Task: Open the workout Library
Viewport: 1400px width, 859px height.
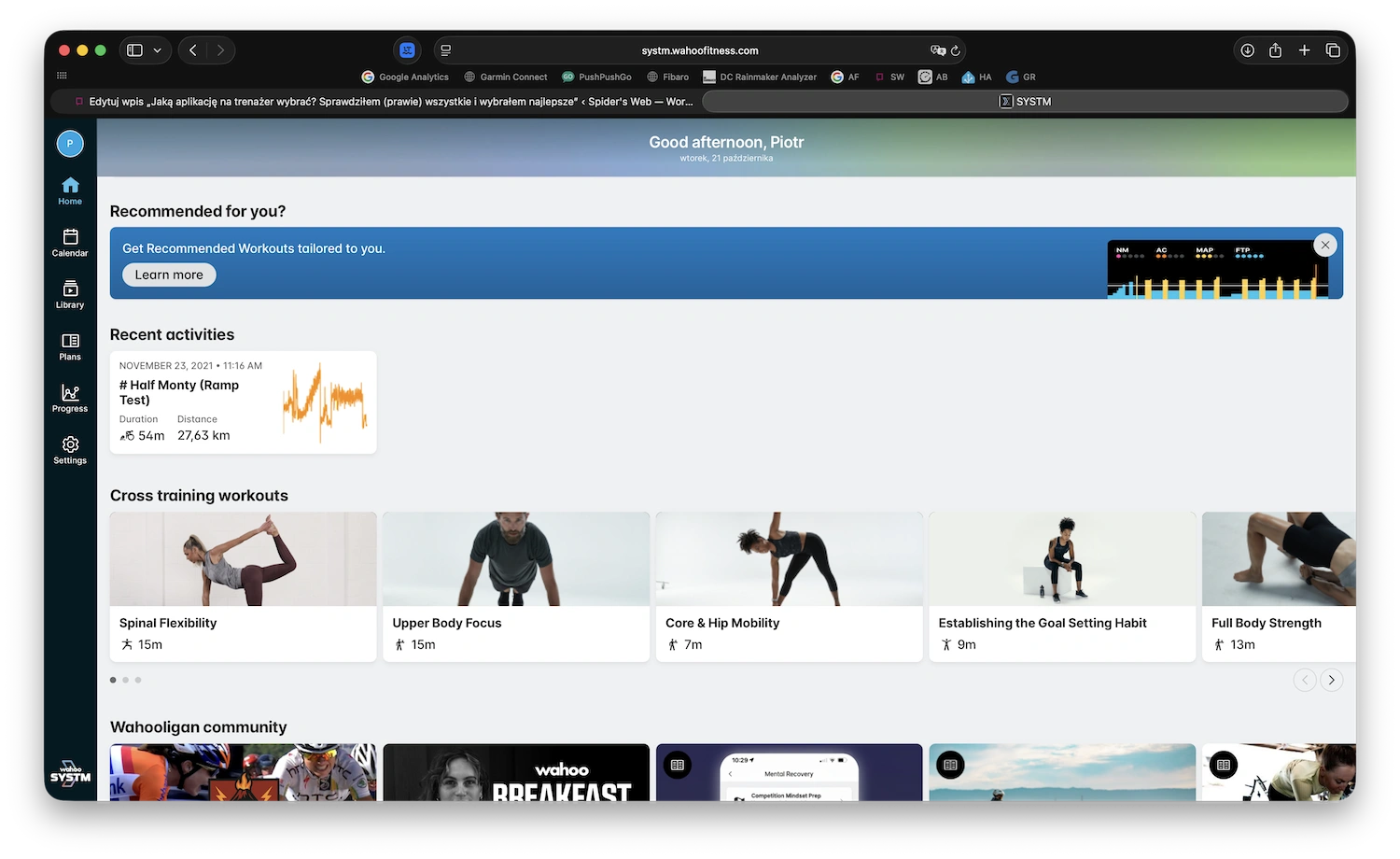Action: pos(70,294)
